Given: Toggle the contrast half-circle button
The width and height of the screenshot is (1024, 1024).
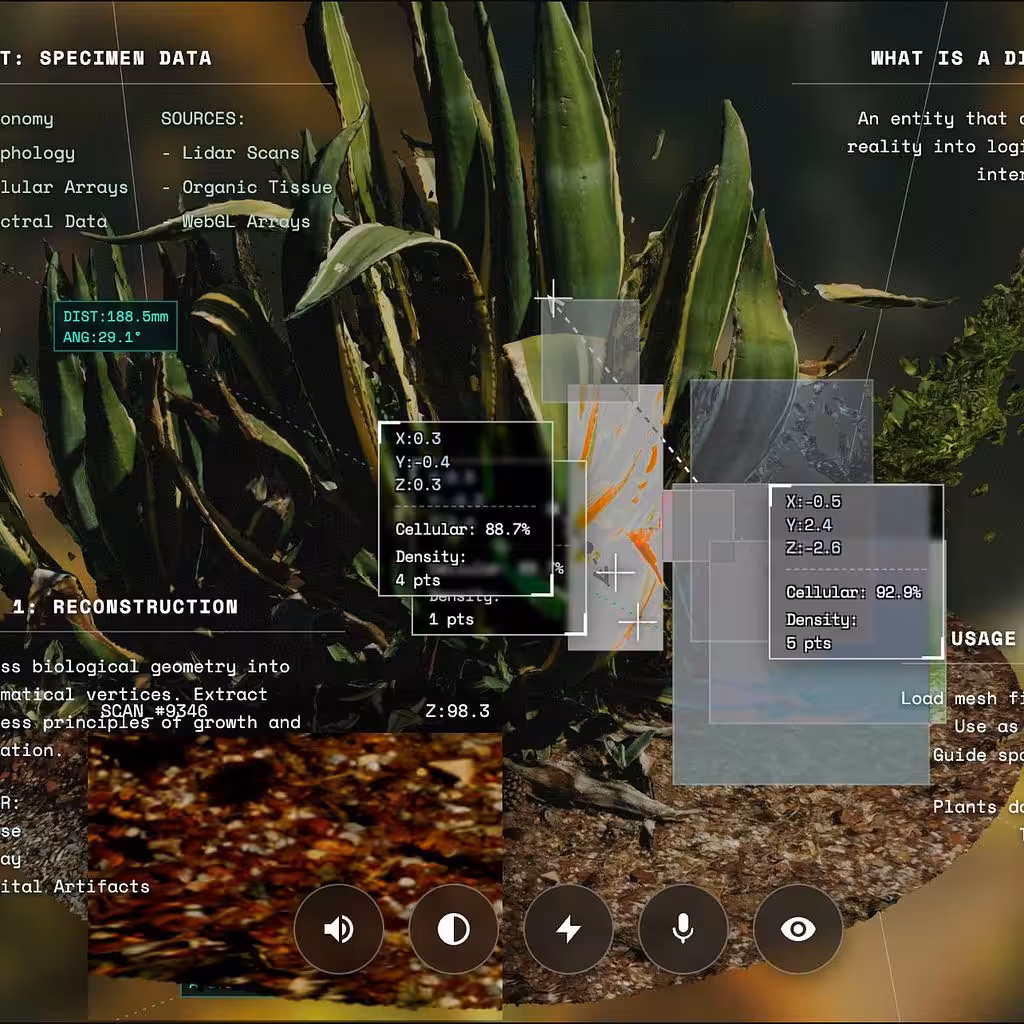Looking at the screenshot, I should [x=453, y=929].
